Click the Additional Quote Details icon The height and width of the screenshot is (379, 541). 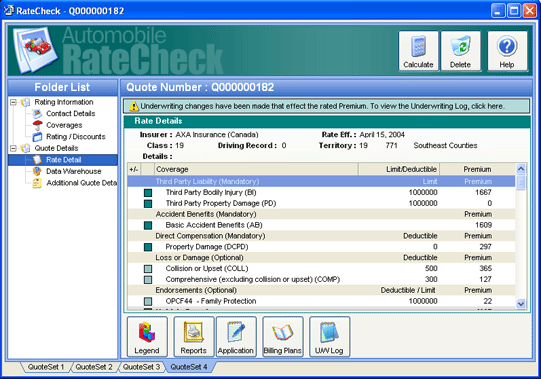(x=37, y=183)
